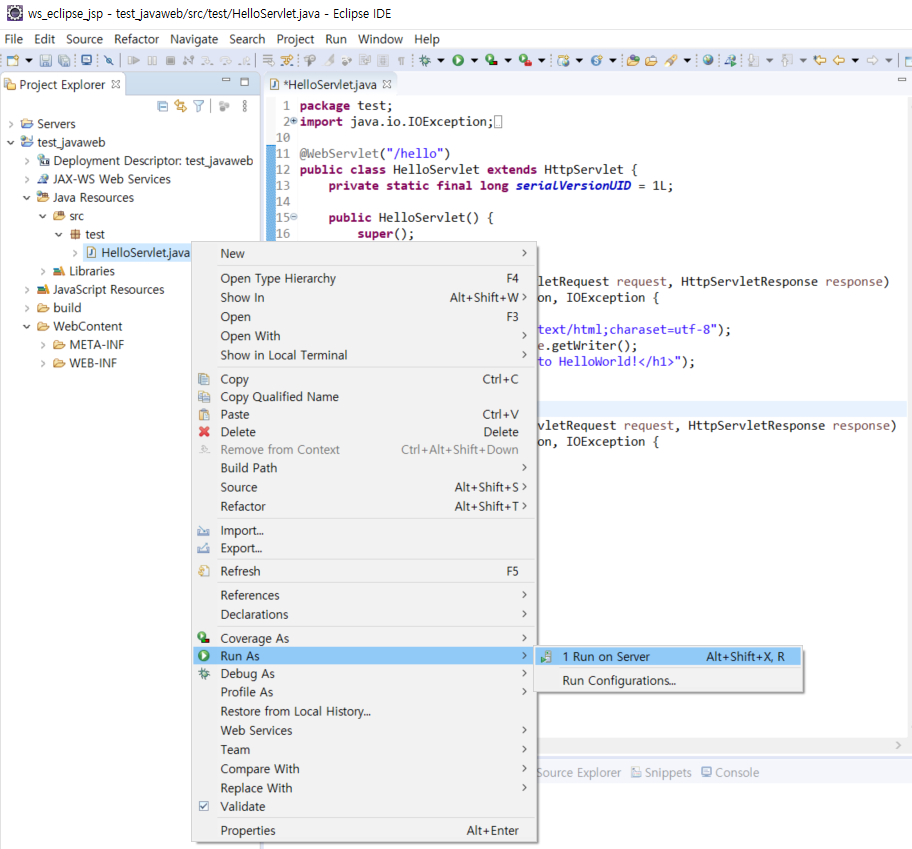This screenshot has height=849, width=912.
Task: Click Export... in context menu
Action: [364, 548]
